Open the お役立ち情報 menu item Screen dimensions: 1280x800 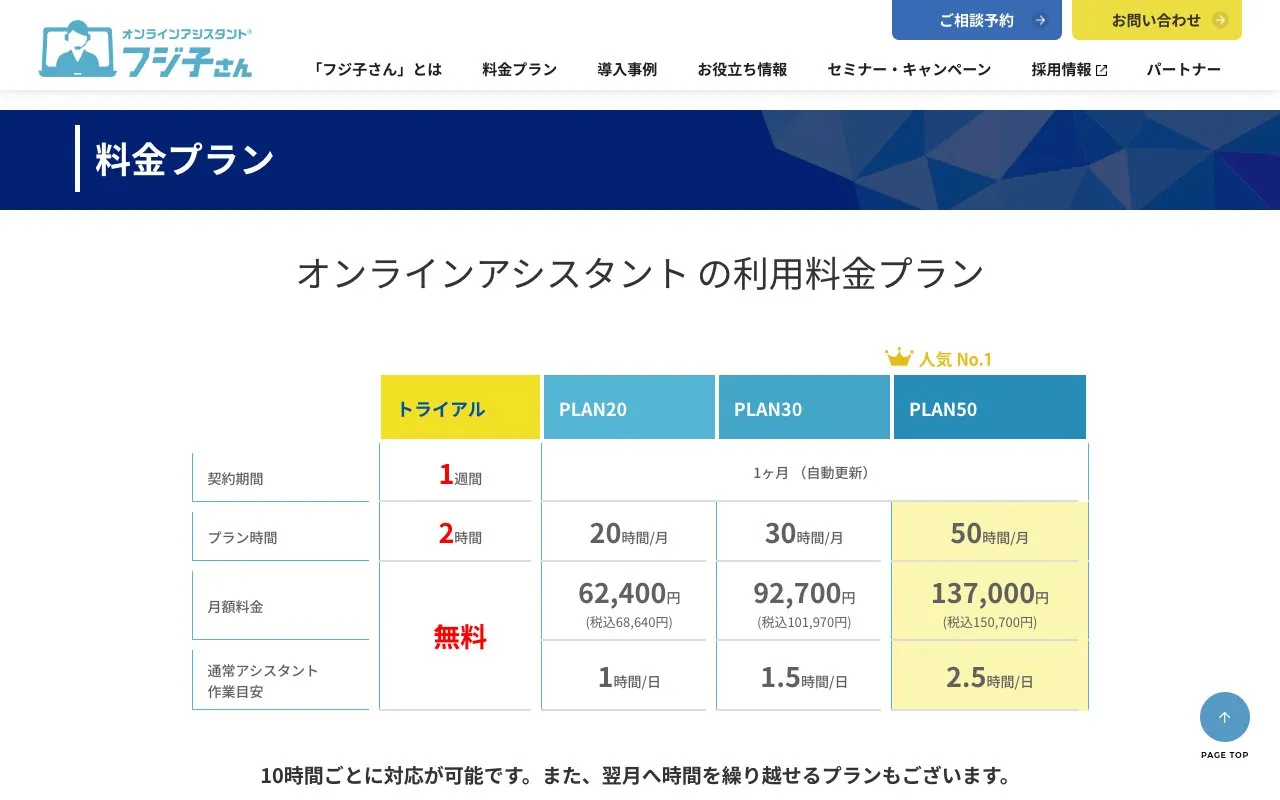pyautogui.click(x=742, y=69)
